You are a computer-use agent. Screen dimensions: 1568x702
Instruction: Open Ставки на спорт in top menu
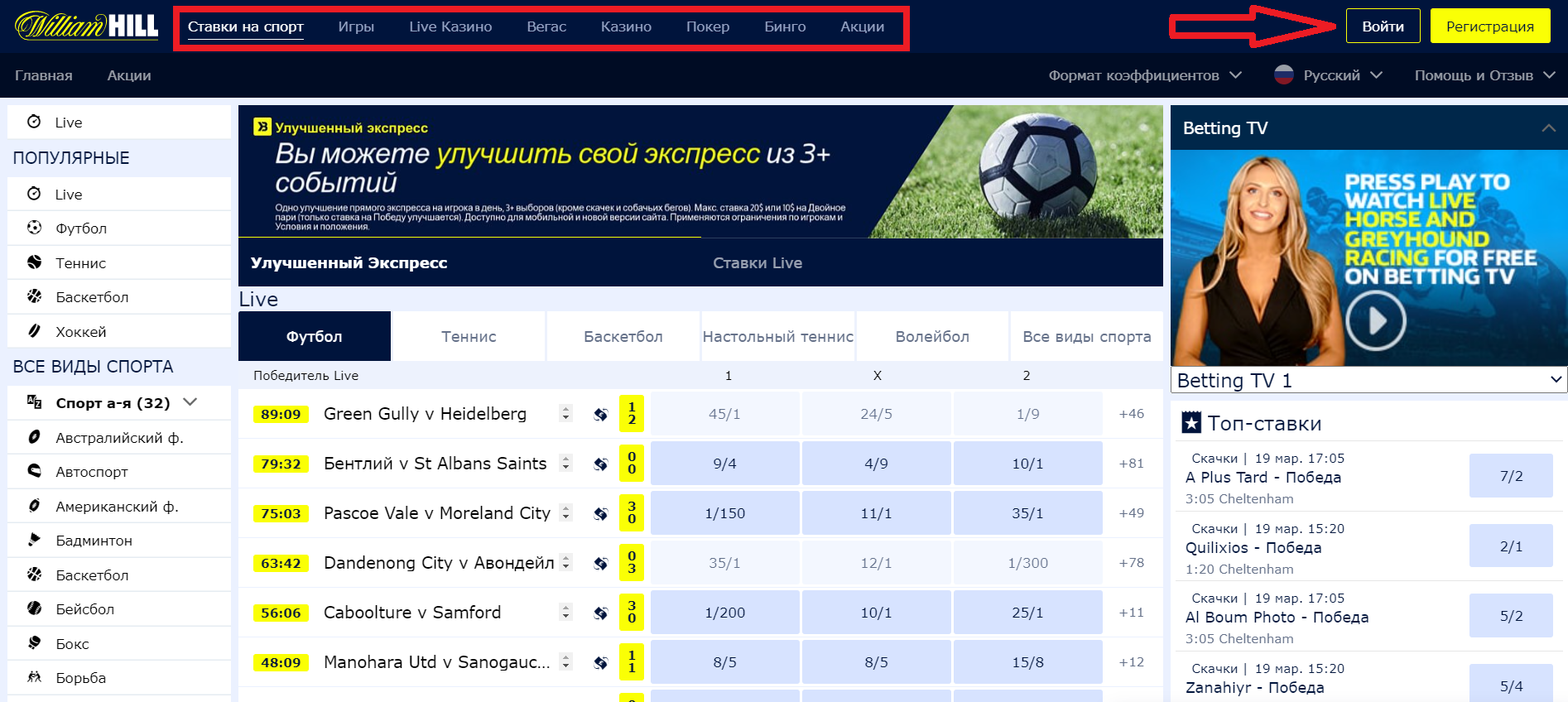click(246, 26)
